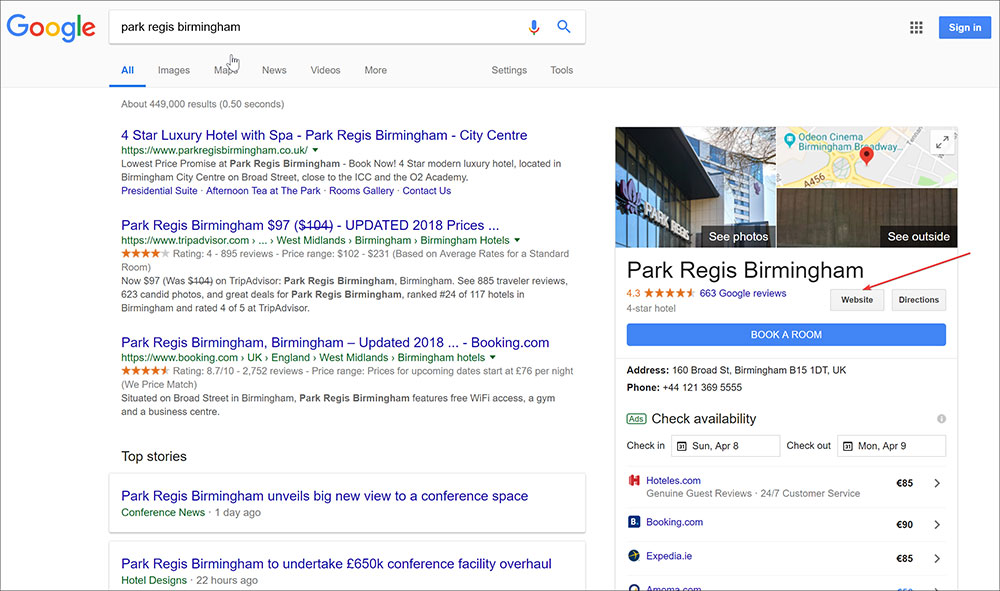Click the blue search magnifier icon
Screen dimensions: 1000x591
(x=563, y=27)
